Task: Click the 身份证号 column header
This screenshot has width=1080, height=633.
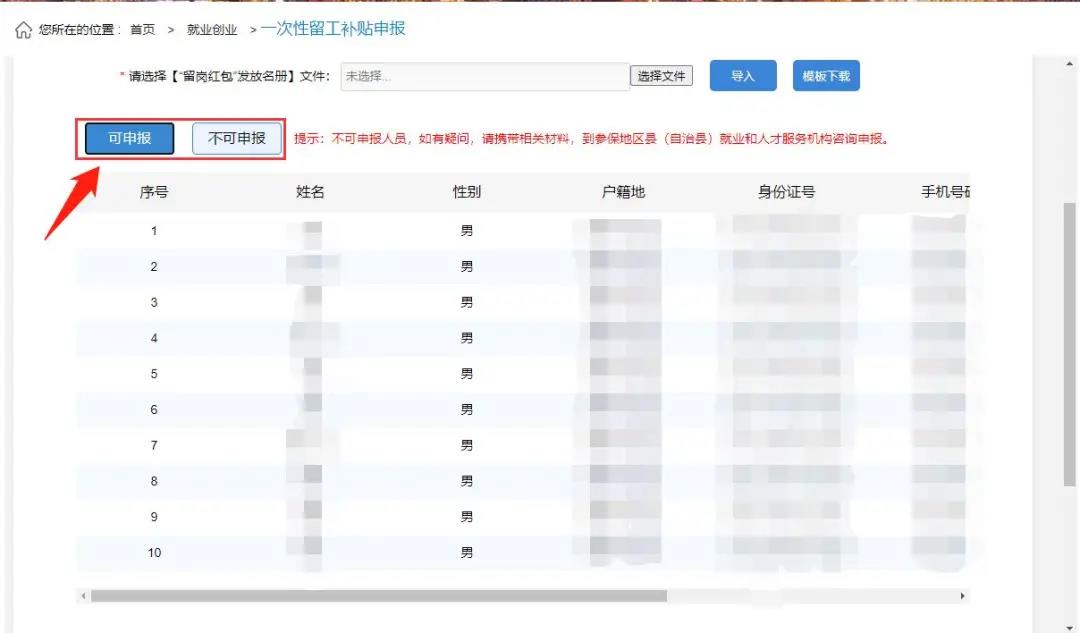Action: coord(786,191)
